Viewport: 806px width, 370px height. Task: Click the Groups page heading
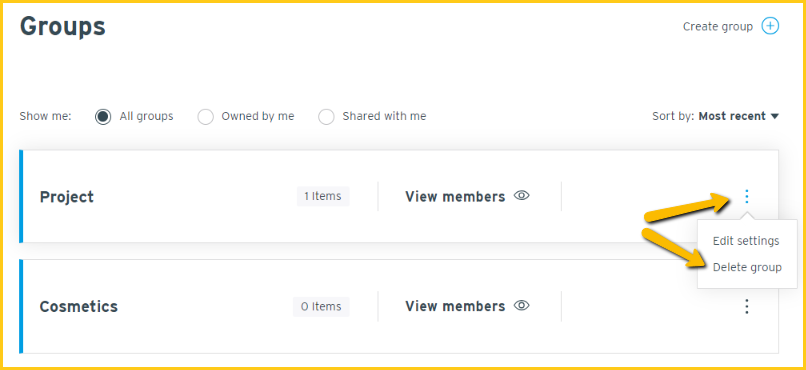pos(63,27)
